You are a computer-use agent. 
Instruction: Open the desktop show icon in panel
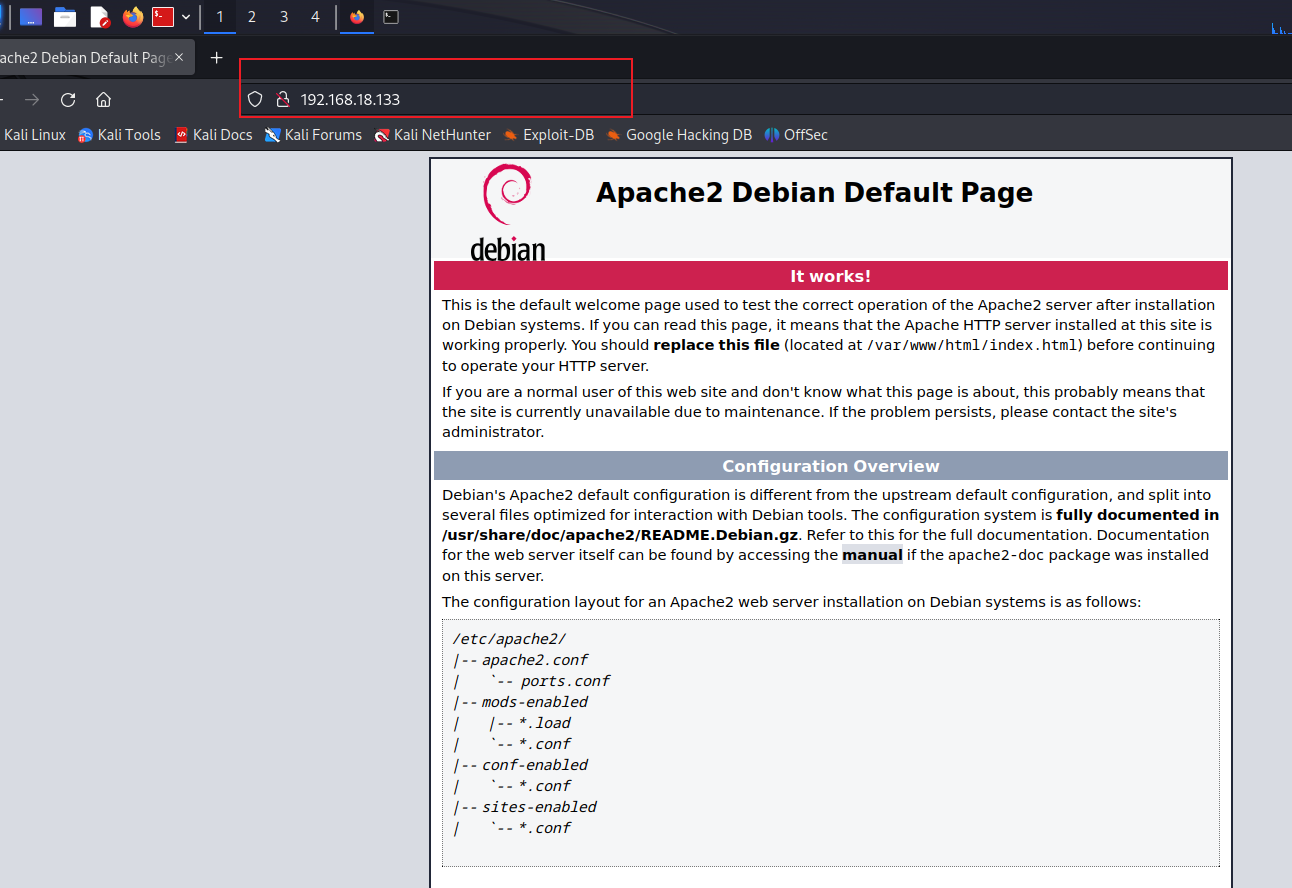click(x=31, y=17)
